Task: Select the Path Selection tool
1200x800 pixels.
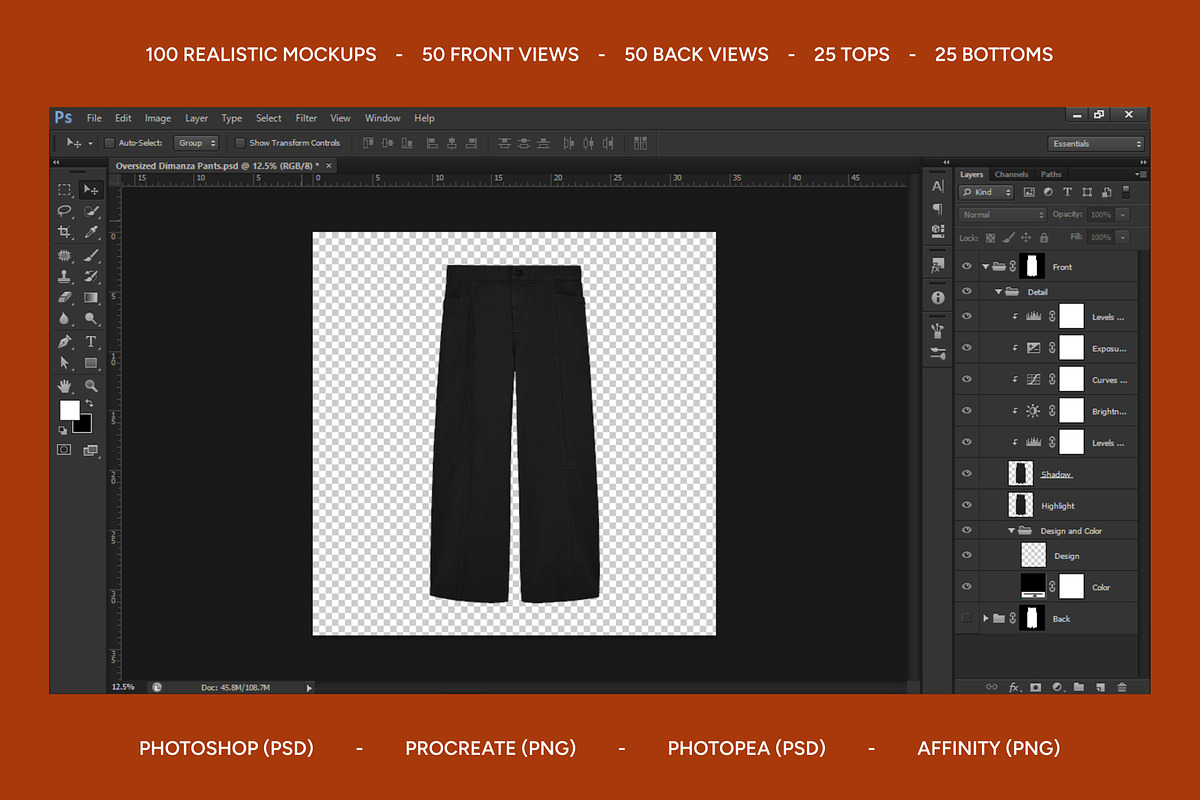Action: click(64, 363)
